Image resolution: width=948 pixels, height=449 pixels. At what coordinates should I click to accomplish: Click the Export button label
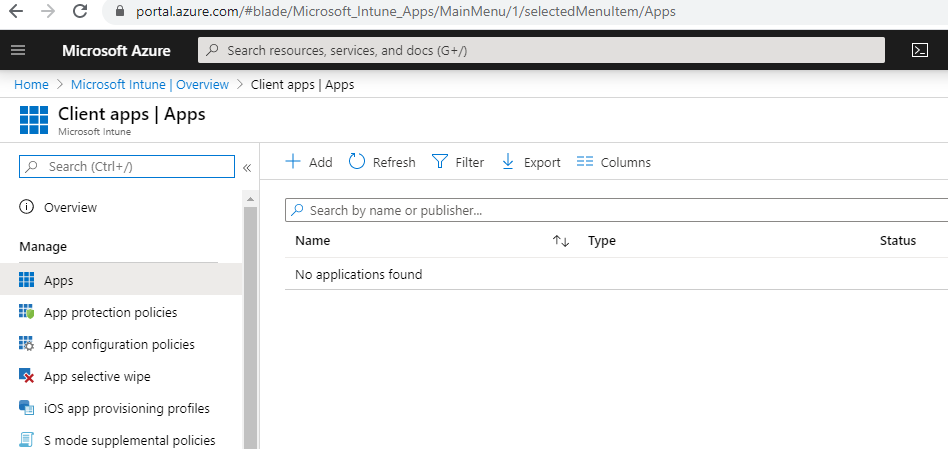[542, 163]
